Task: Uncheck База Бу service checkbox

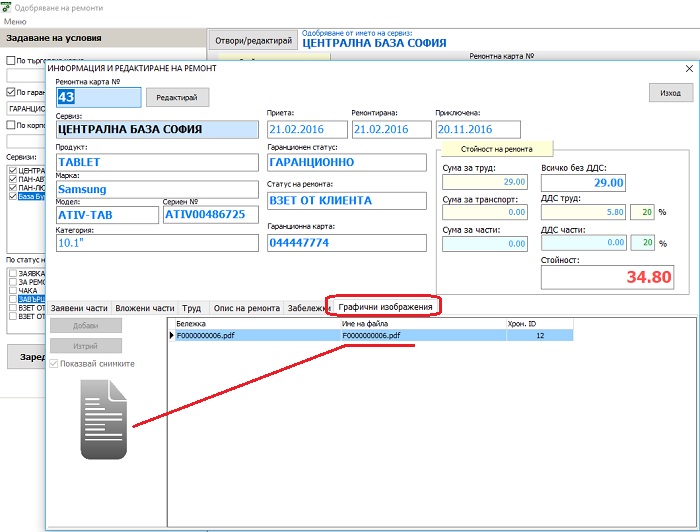Action: (x=13, y=196)
